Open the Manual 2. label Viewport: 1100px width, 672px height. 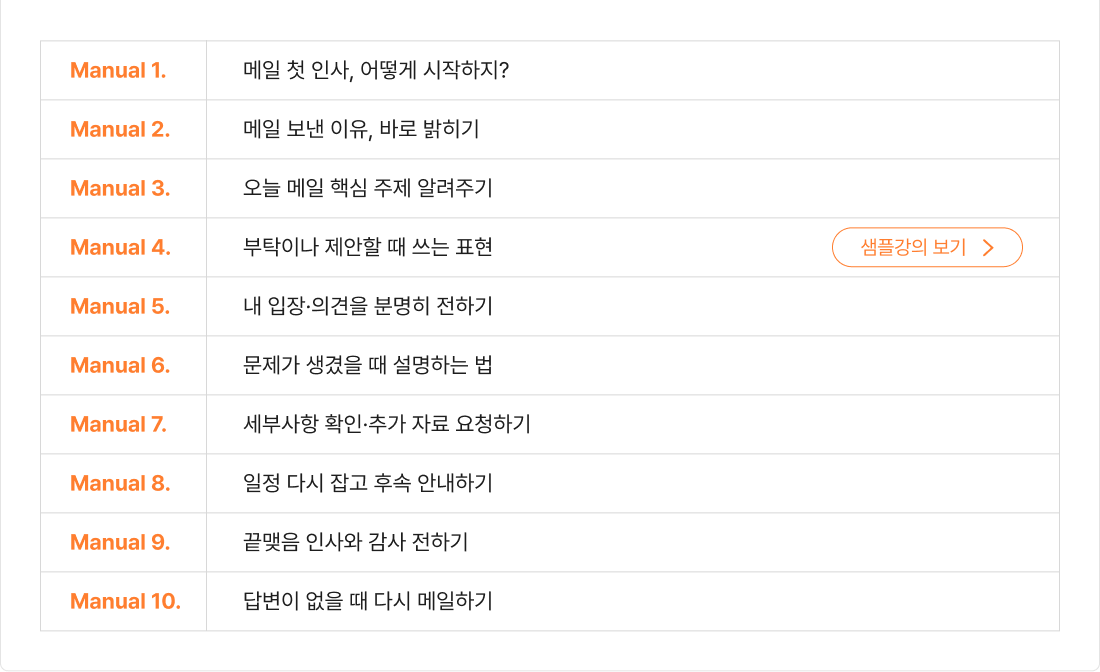pyautogui.click(x=120, y=130)
